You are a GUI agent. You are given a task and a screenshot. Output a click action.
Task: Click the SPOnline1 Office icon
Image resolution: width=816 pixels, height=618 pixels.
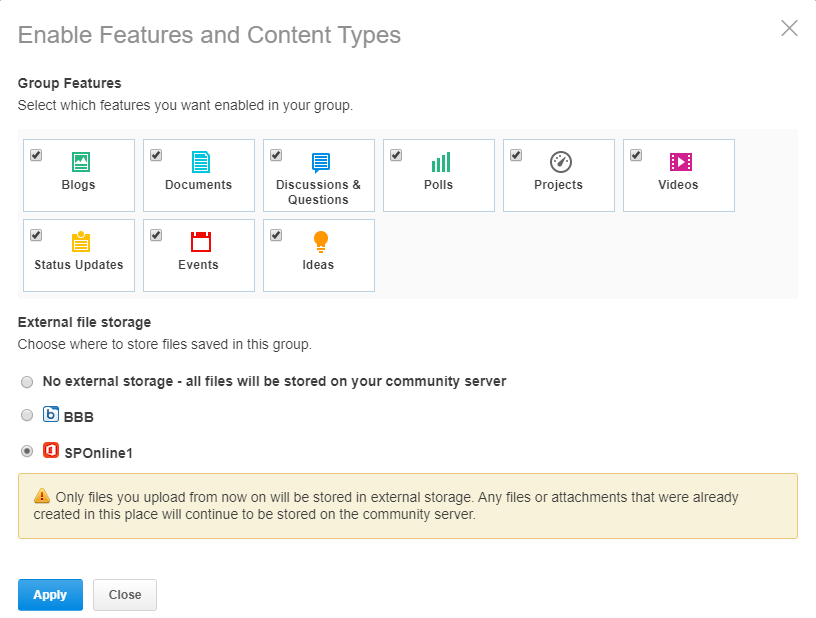[x=50, y=450]
